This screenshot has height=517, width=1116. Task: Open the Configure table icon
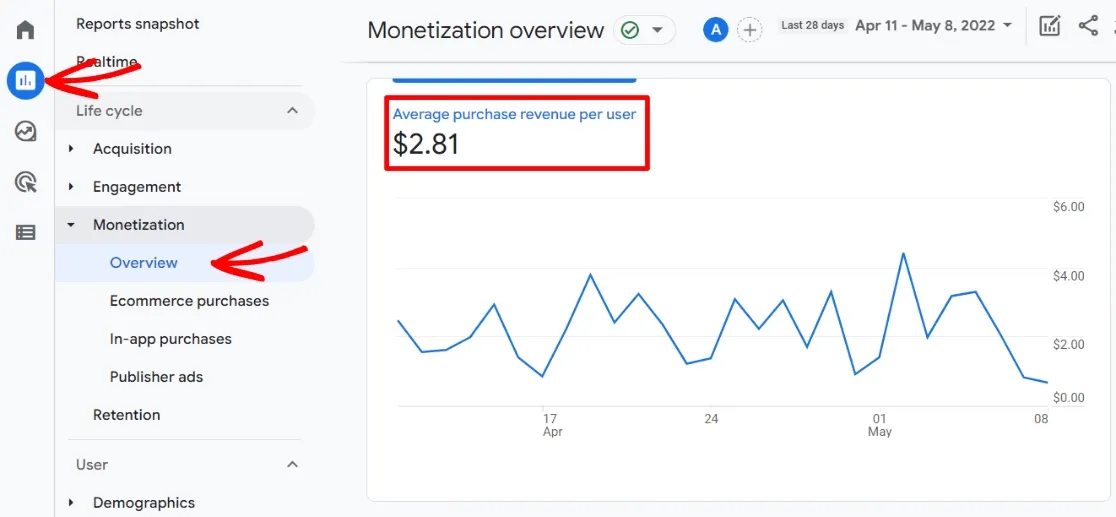26,232
